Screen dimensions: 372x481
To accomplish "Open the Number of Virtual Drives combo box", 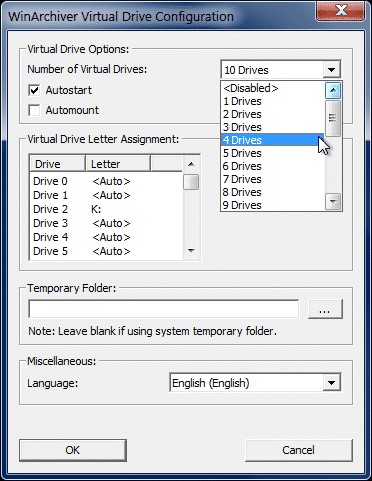I will [x=281, y=70].
